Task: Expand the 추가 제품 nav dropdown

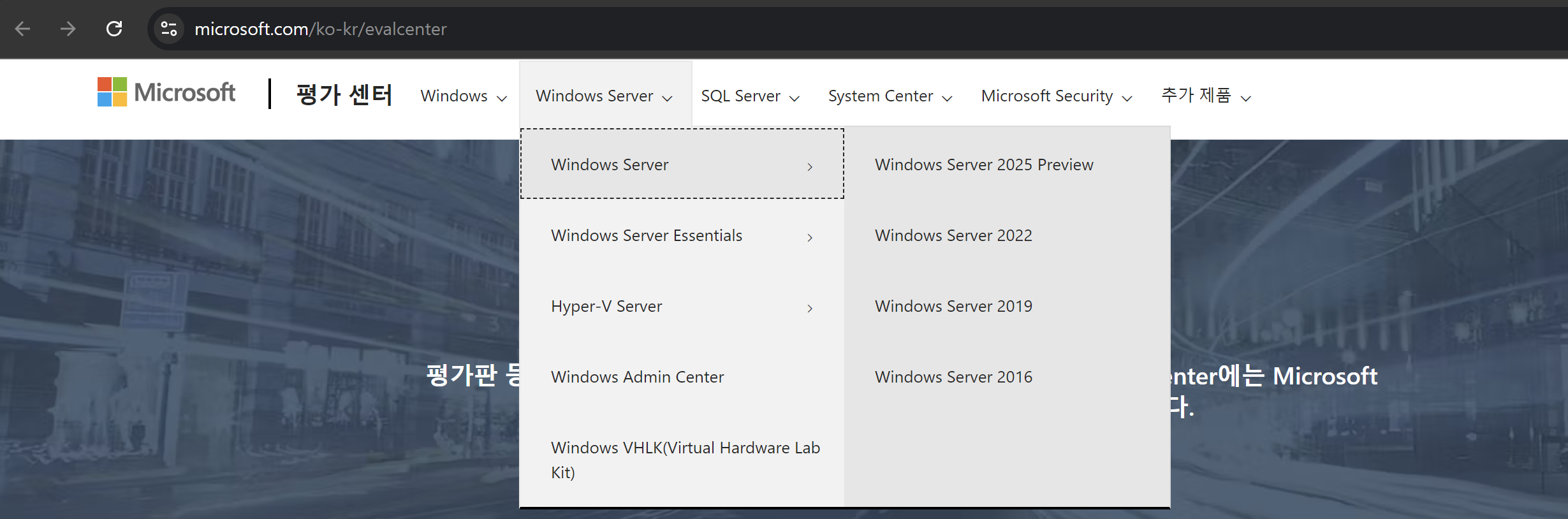Action: (x=1206, y=96)
